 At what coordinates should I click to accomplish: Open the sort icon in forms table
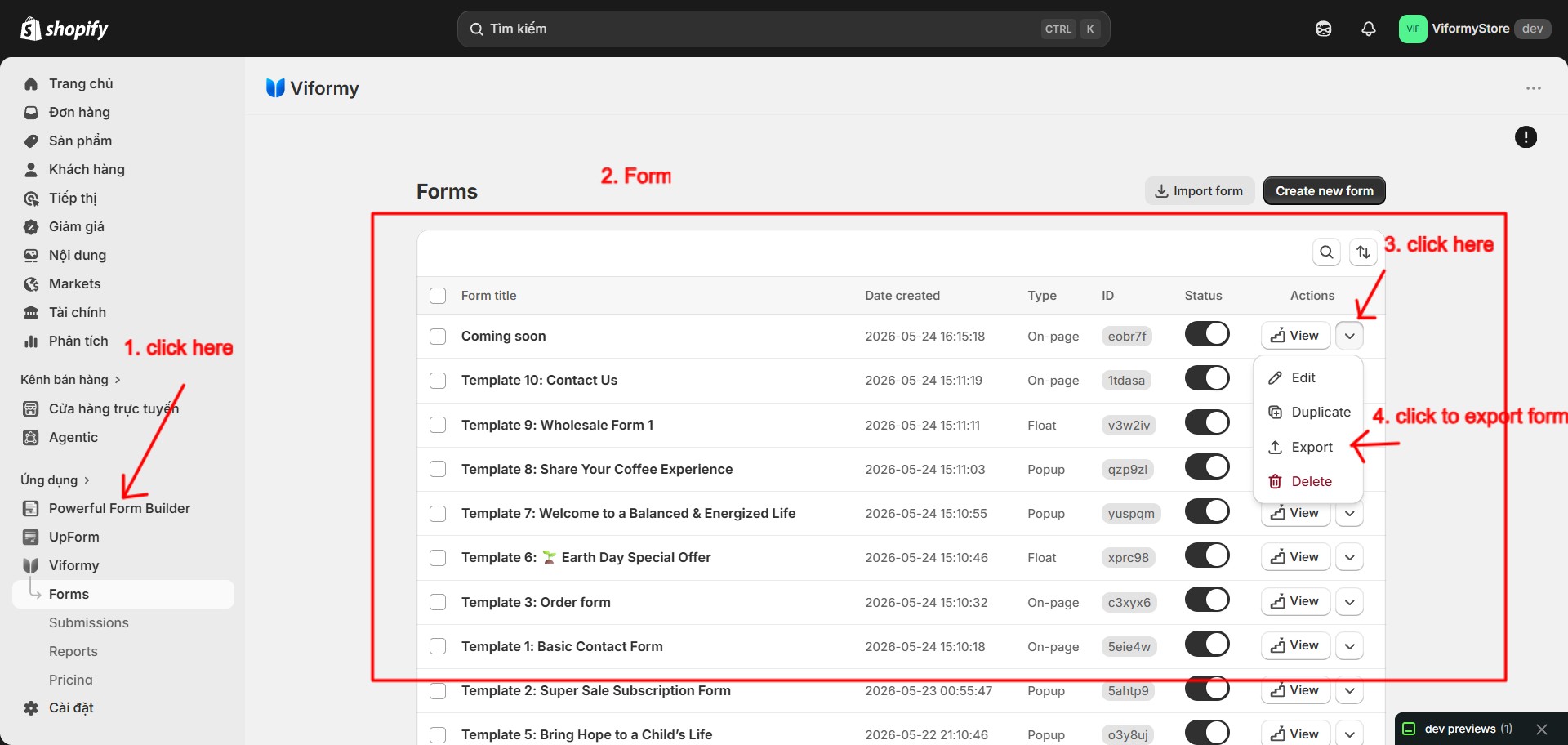tap(1364, 252)
